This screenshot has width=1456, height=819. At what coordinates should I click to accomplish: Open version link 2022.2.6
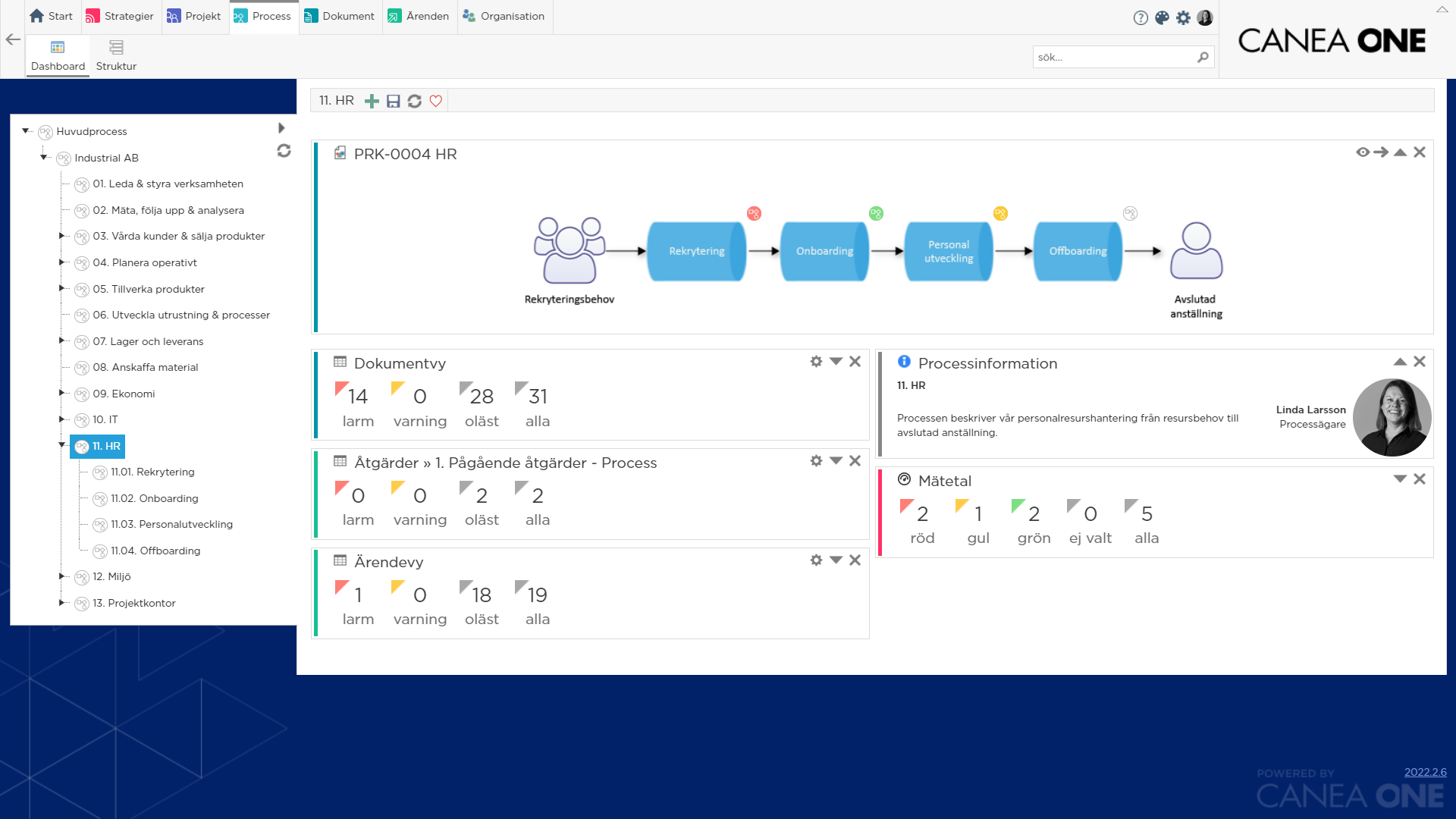pos(1425,772)
